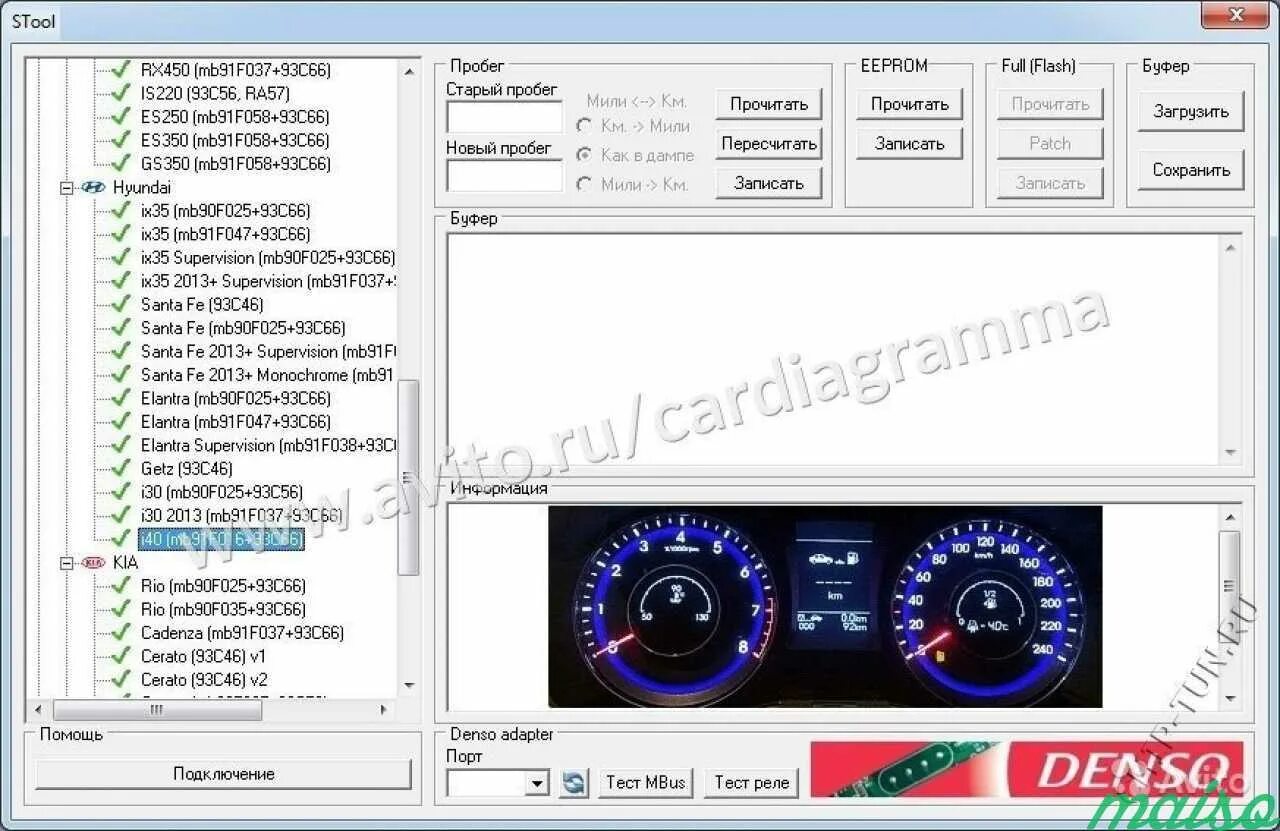Click the green checkmark beside GS350
The image size is (1280, 831).
pos(121,163)
